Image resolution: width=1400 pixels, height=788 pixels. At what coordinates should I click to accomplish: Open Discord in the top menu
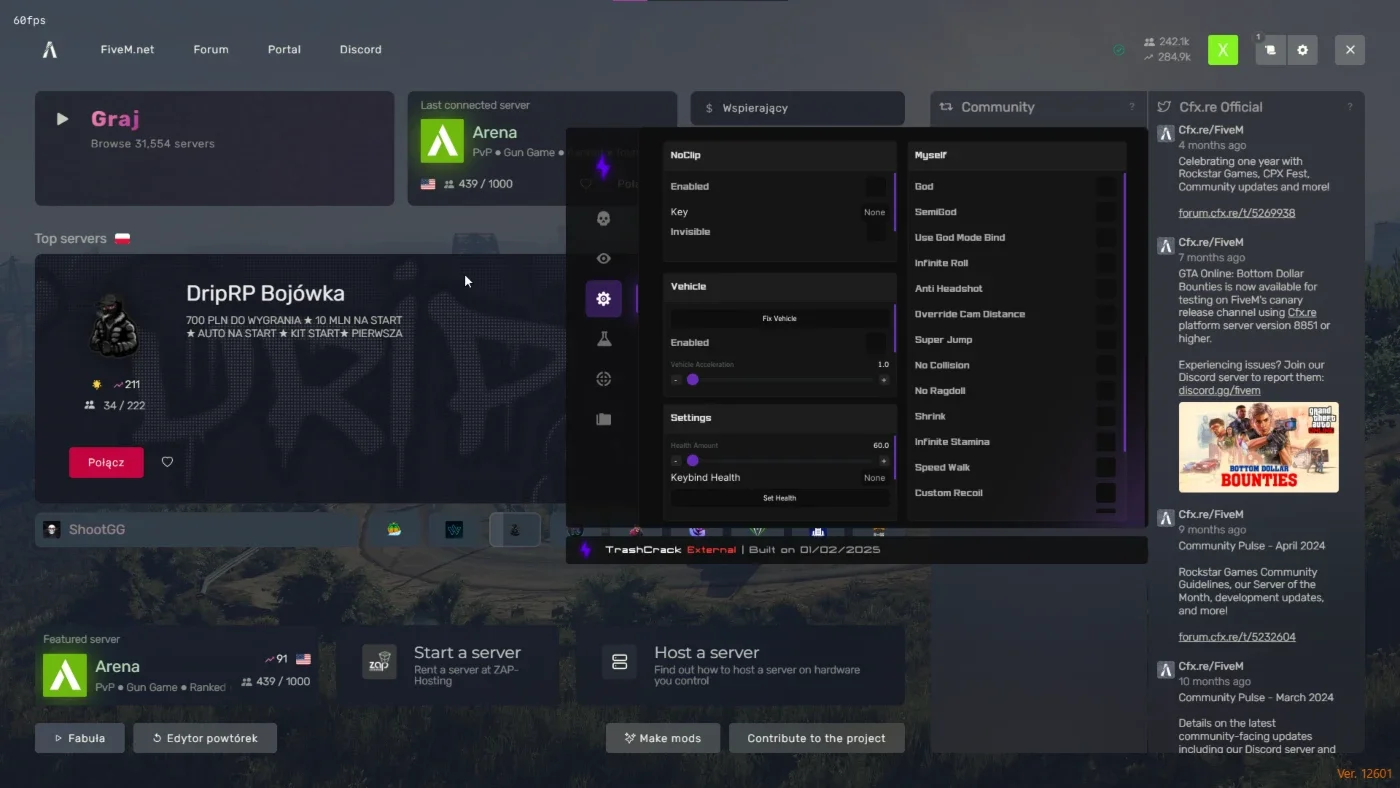pos(360,49)
